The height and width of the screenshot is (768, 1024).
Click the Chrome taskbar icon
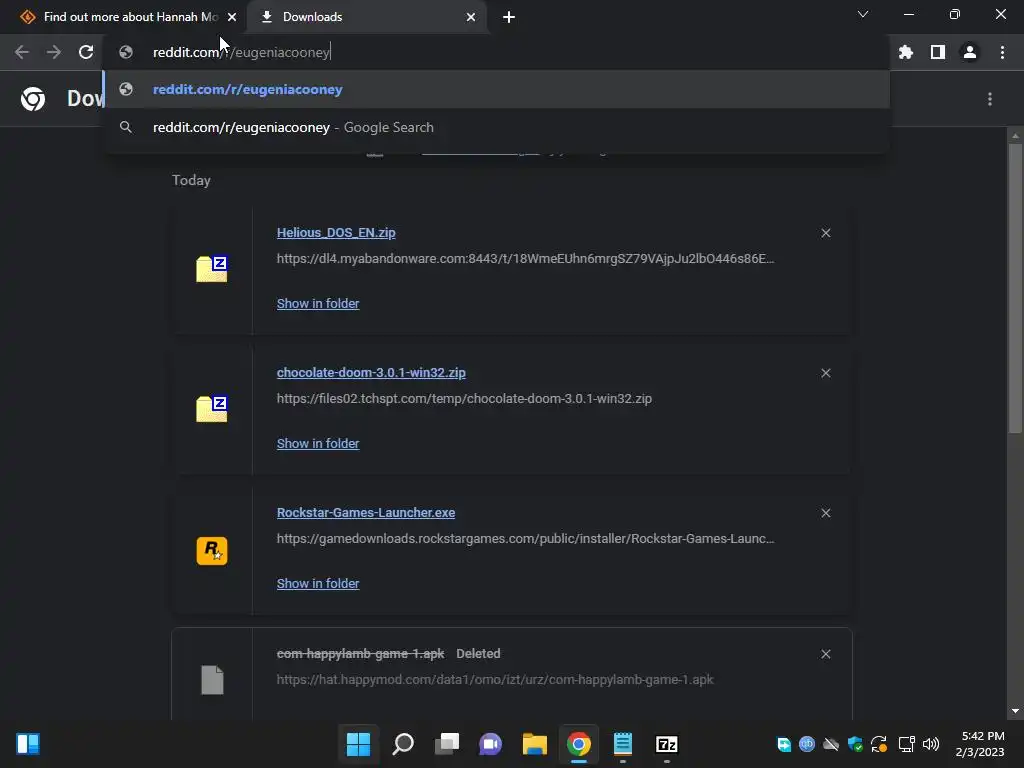[x=579, y=744]
